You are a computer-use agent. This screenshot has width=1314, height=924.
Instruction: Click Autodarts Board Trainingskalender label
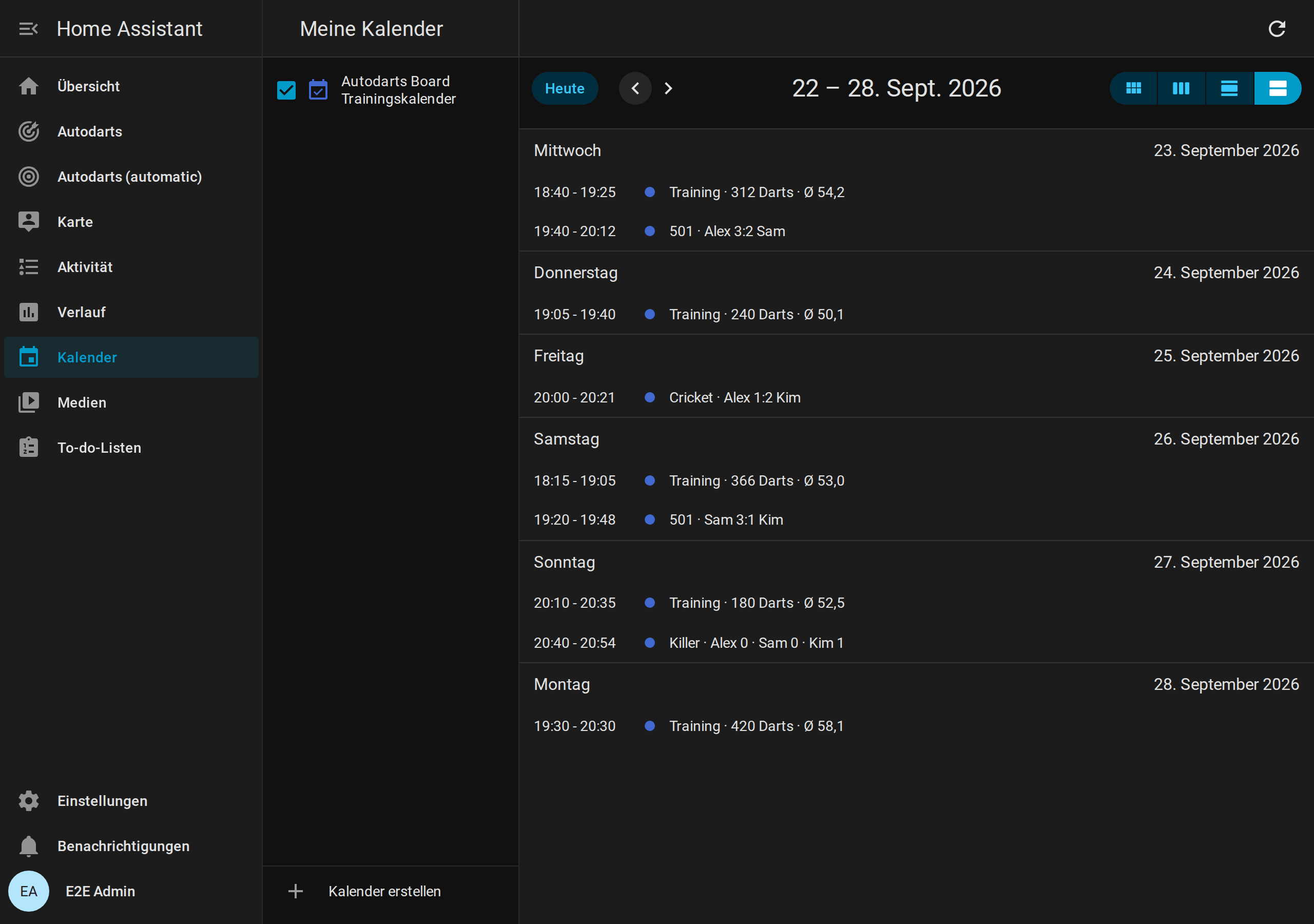[x=398, y=90]
